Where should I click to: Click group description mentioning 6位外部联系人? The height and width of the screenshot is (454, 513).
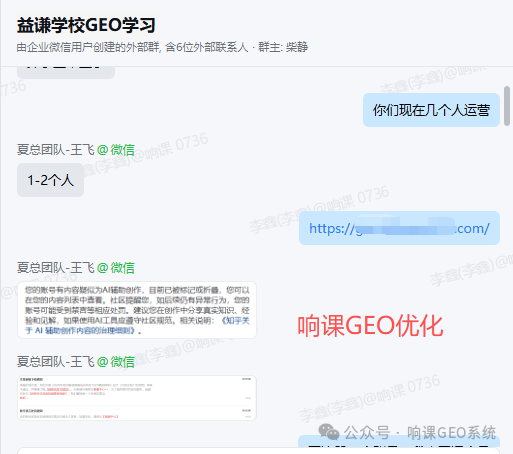click(162, 47)
